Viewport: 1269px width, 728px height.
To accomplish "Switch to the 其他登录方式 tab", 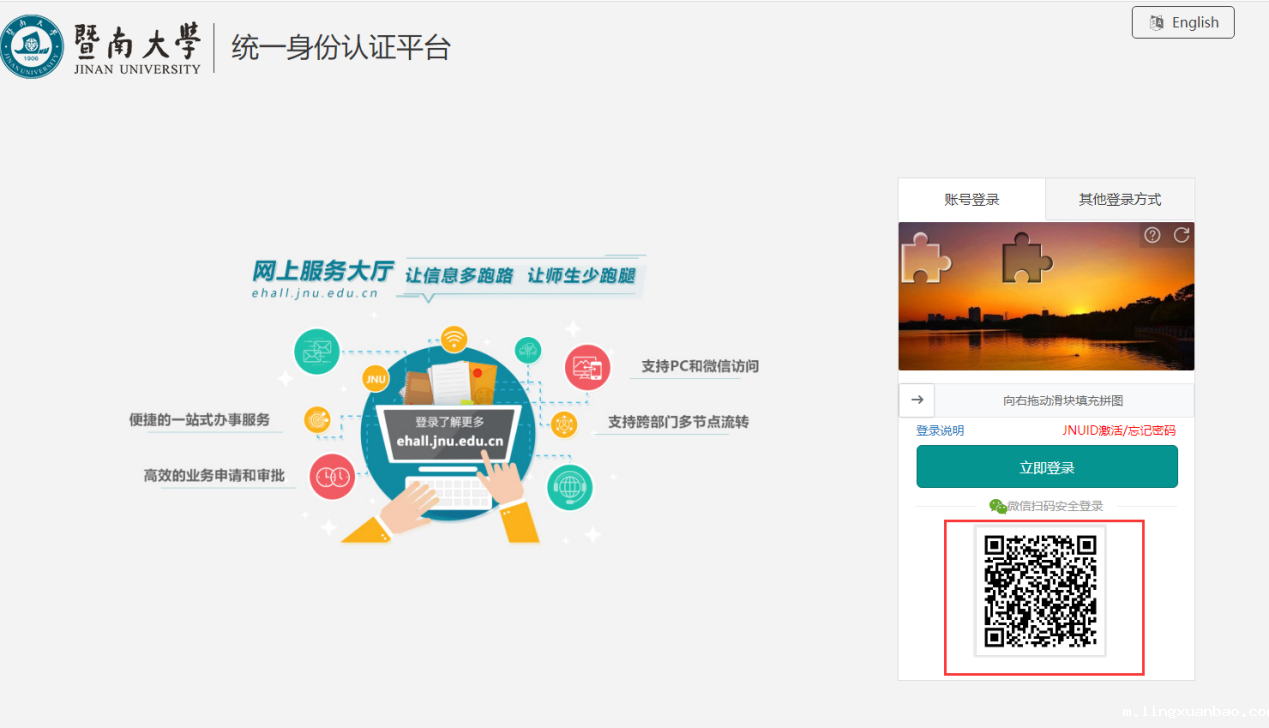I will click(x=1120, y=199).
